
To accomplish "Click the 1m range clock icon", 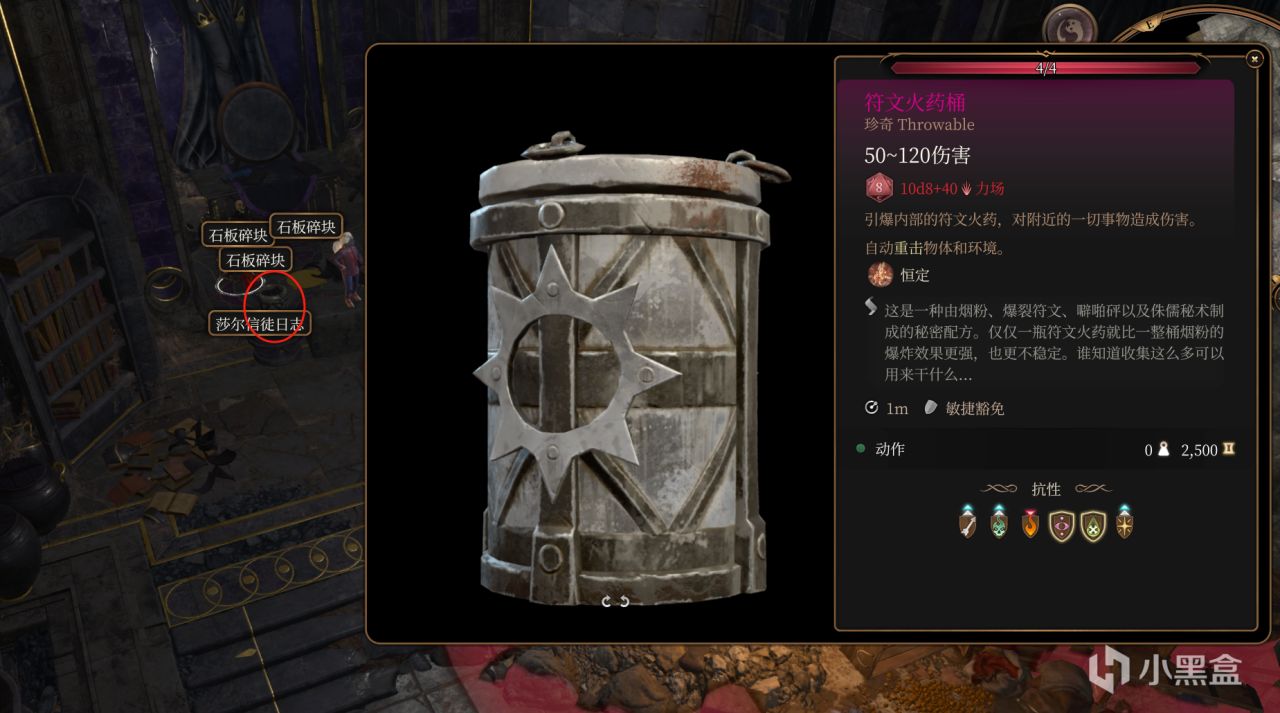I will click(871, 408).
